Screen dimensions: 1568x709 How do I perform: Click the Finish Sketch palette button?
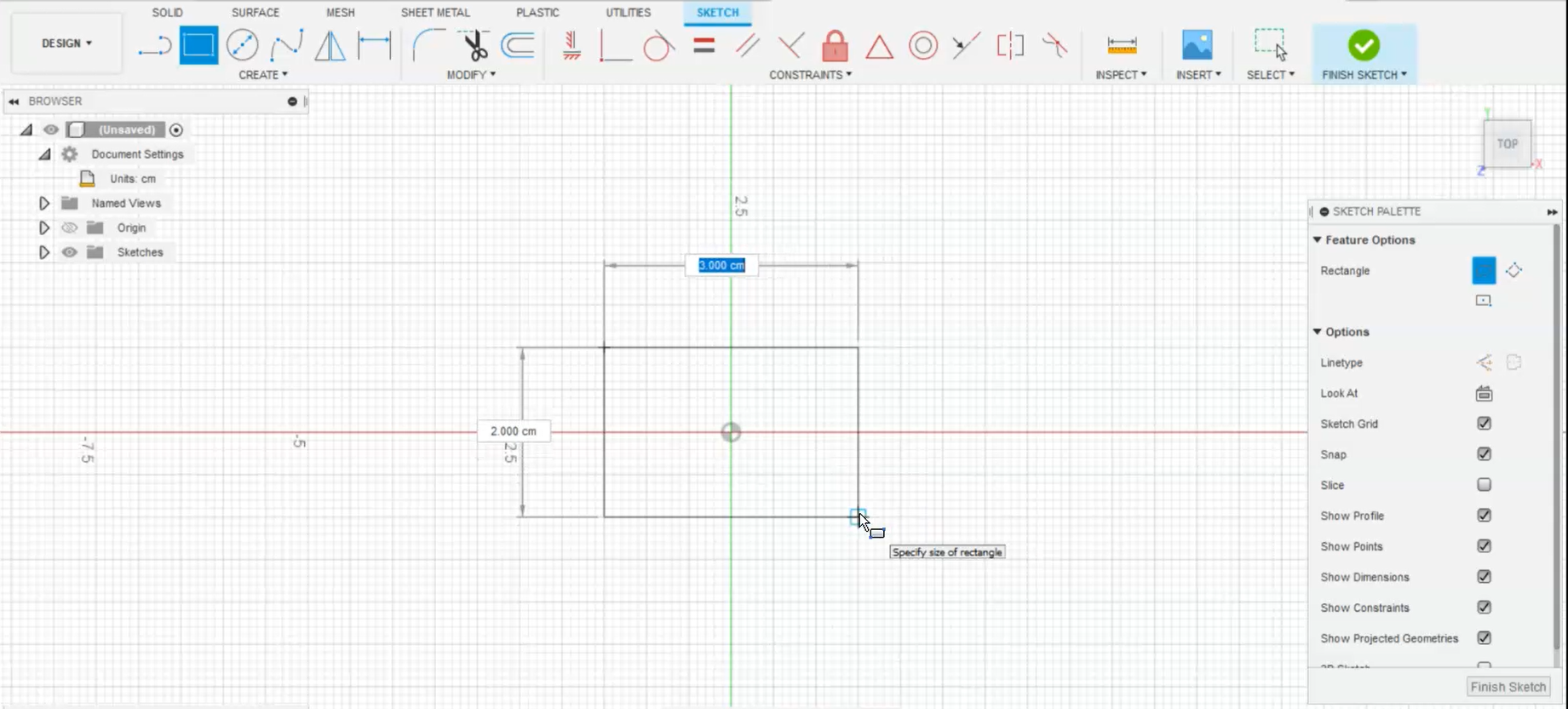1508,687
